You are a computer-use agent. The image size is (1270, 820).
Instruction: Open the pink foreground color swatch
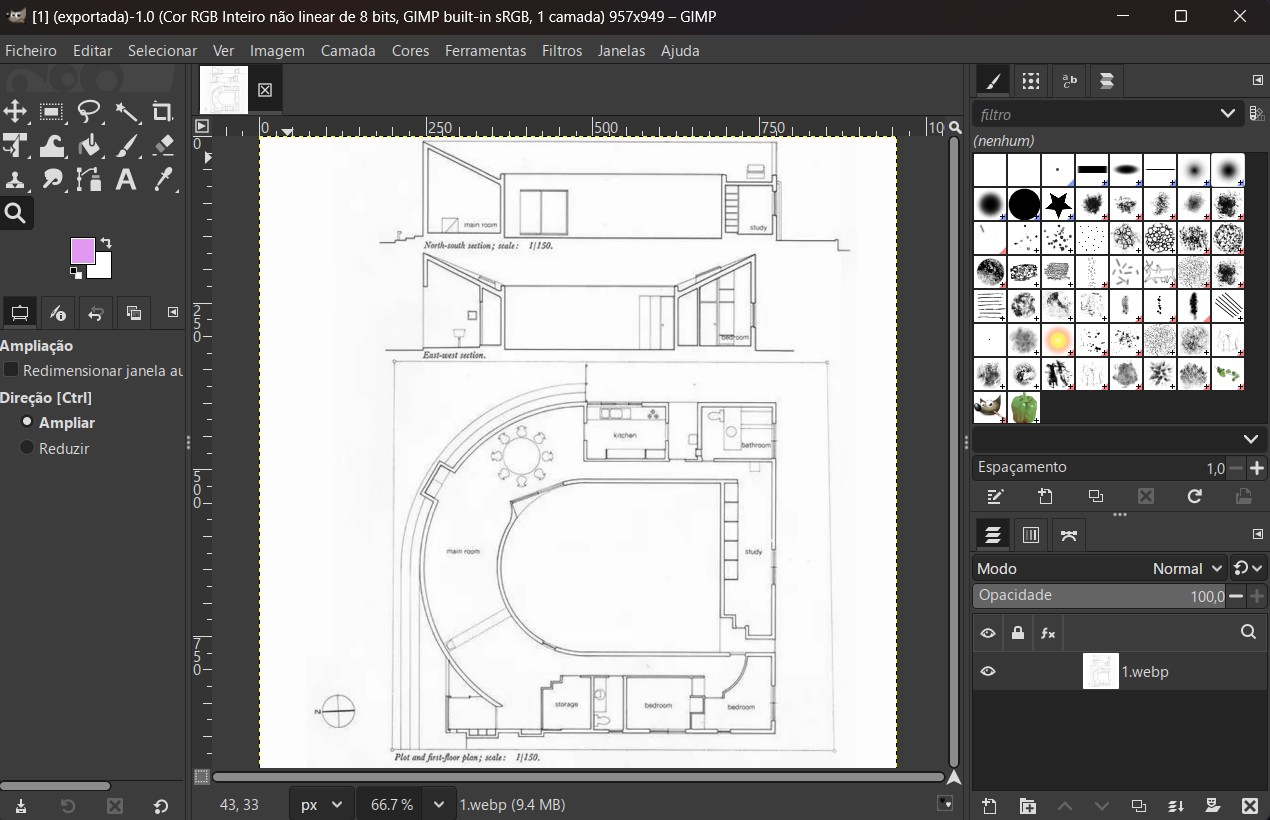pyautogui.click(x=82, y=251)
